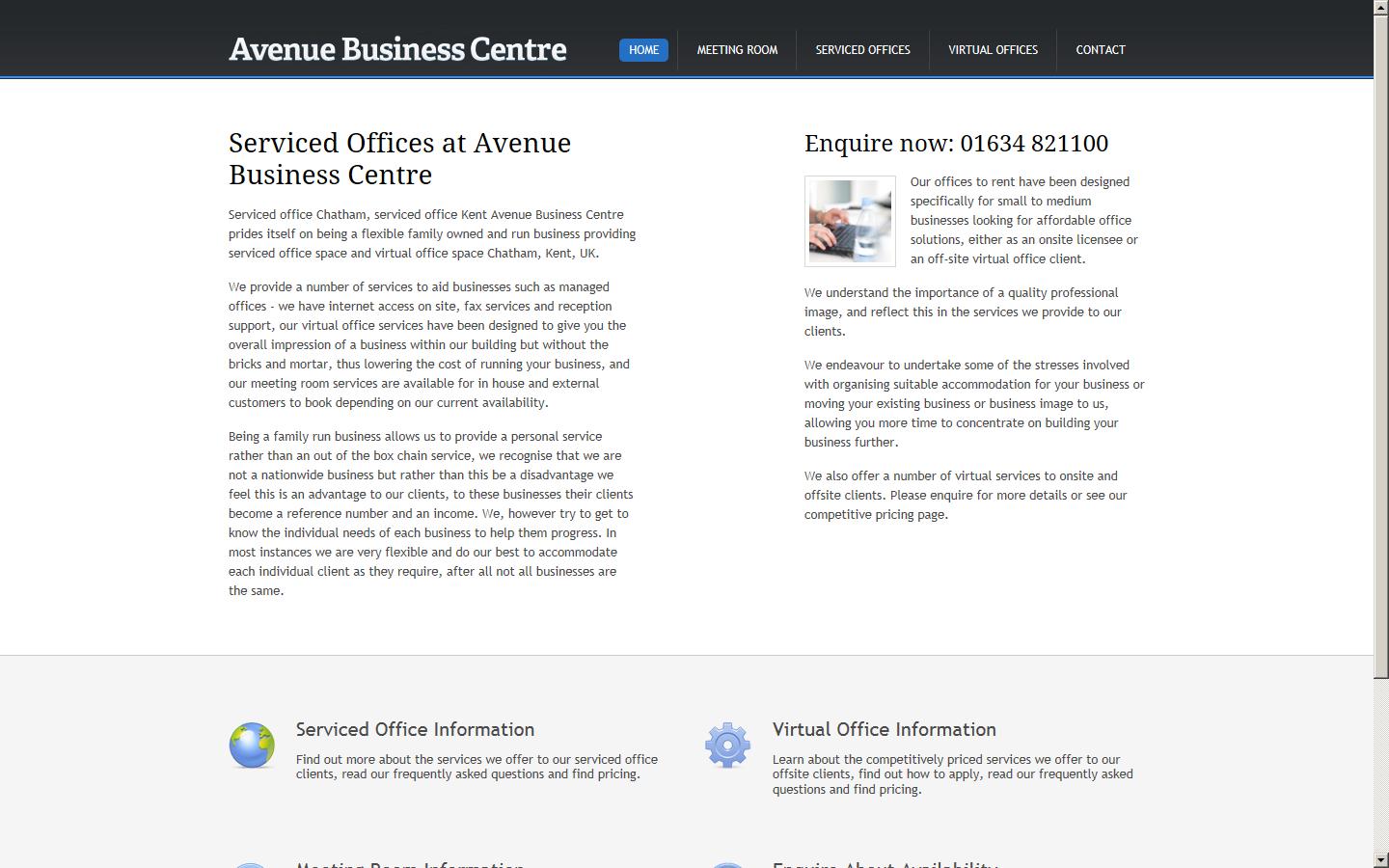The image size is (1389, 868).
Task: Open the Serviced Offices menu item
Action: pyautogui.click(x=862, y=50)
